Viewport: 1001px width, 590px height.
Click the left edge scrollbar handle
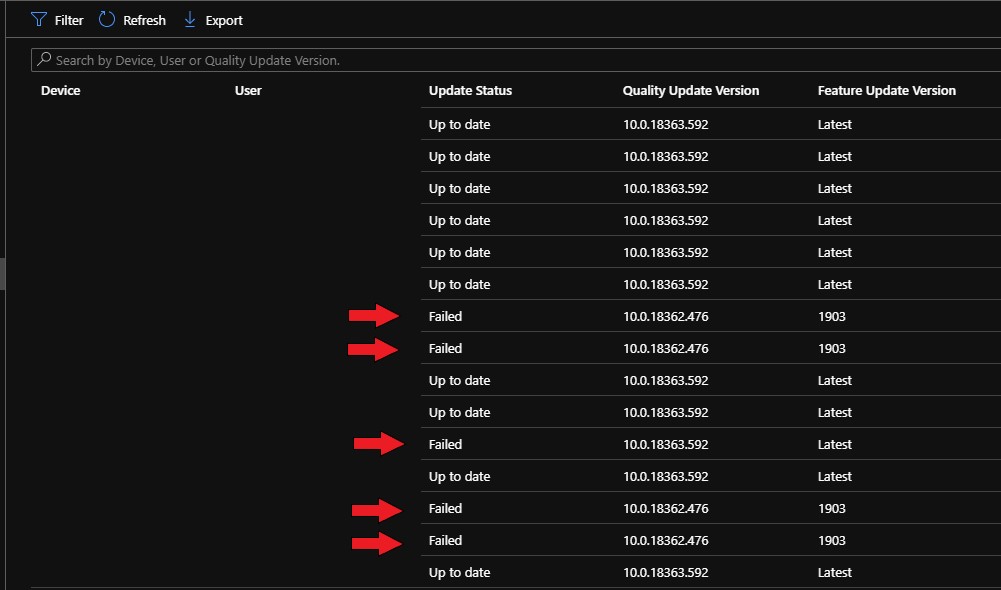click(3, 273)
